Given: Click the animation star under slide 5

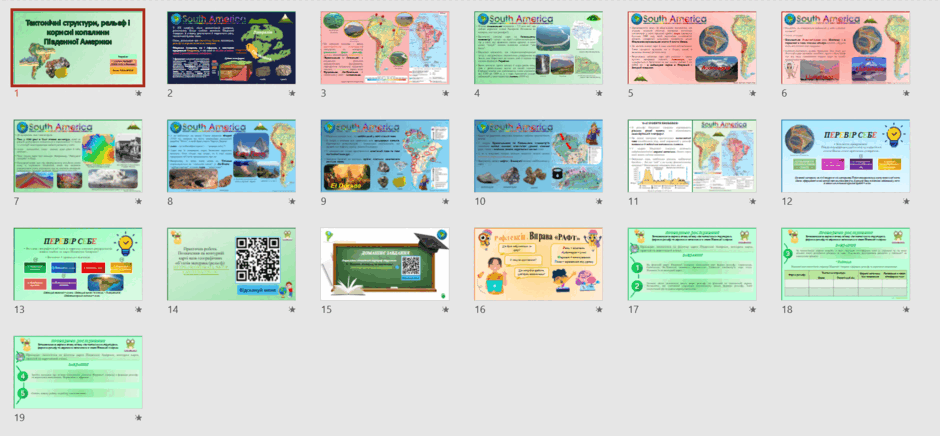Looking at the screenshot, I should click(x=753, y=93).
